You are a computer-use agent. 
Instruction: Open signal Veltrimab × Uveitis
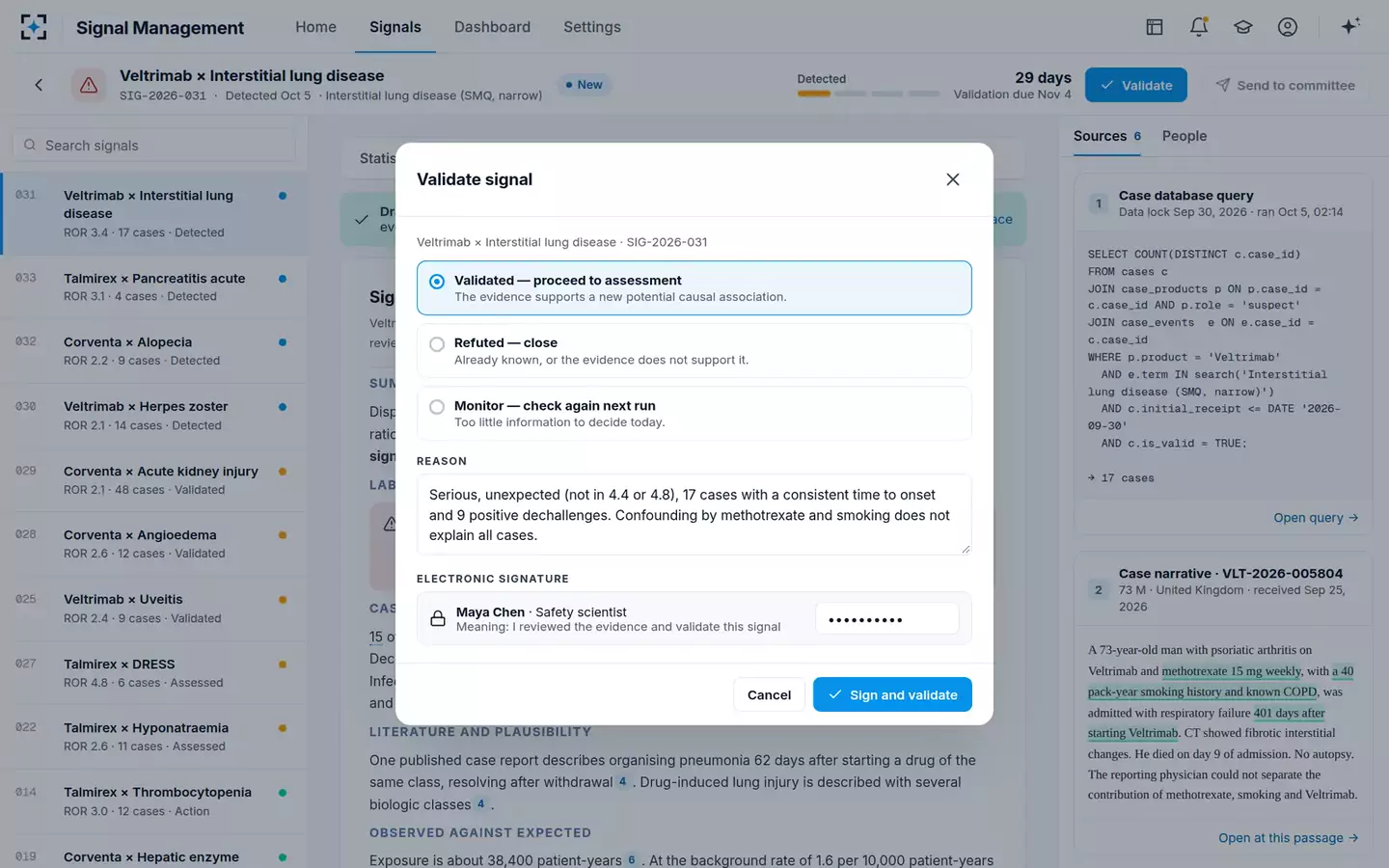pyautogui.click(x=154, y=609)
